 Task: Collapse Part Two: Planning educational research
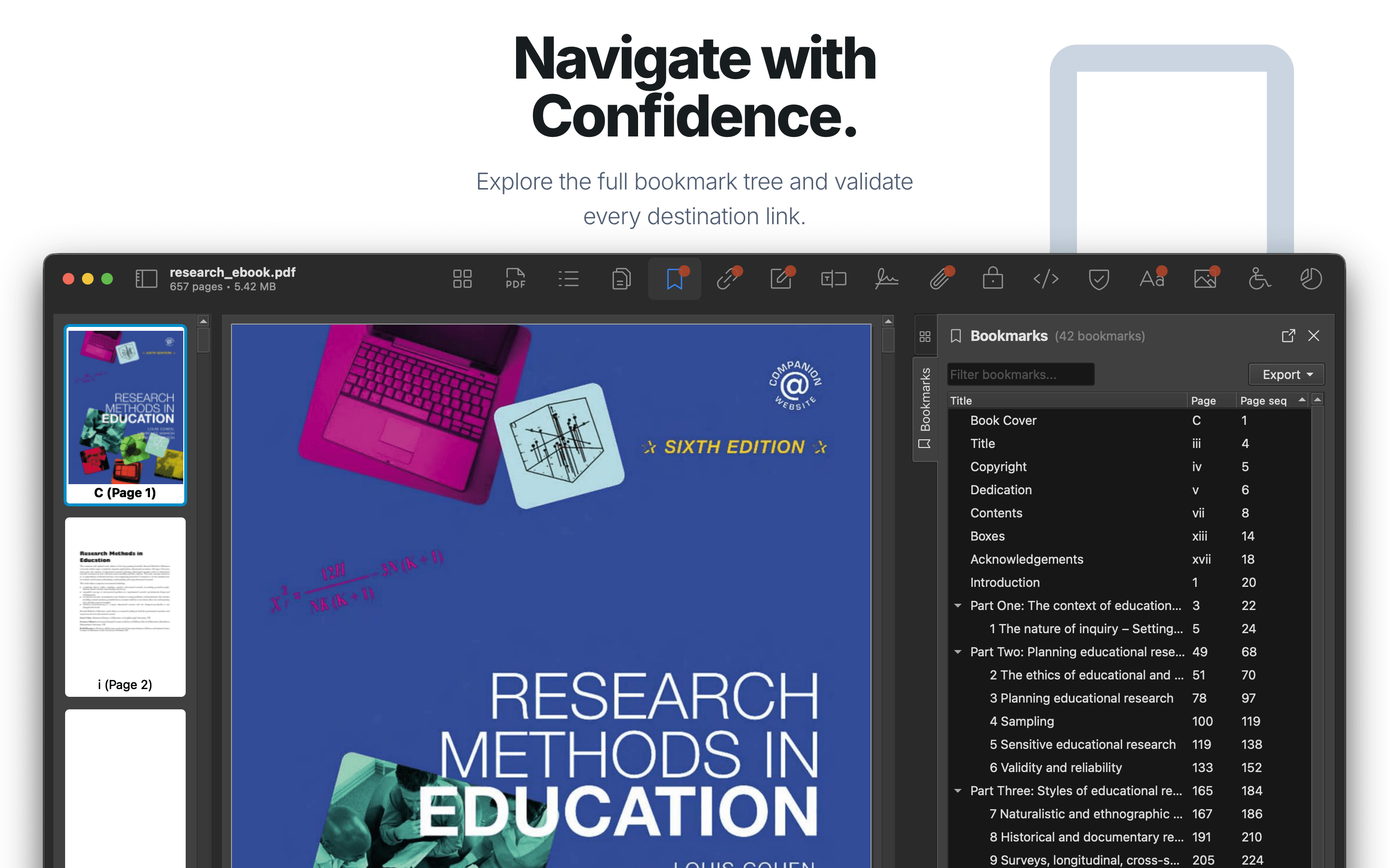pyautogui.click(x=957, y=652)
